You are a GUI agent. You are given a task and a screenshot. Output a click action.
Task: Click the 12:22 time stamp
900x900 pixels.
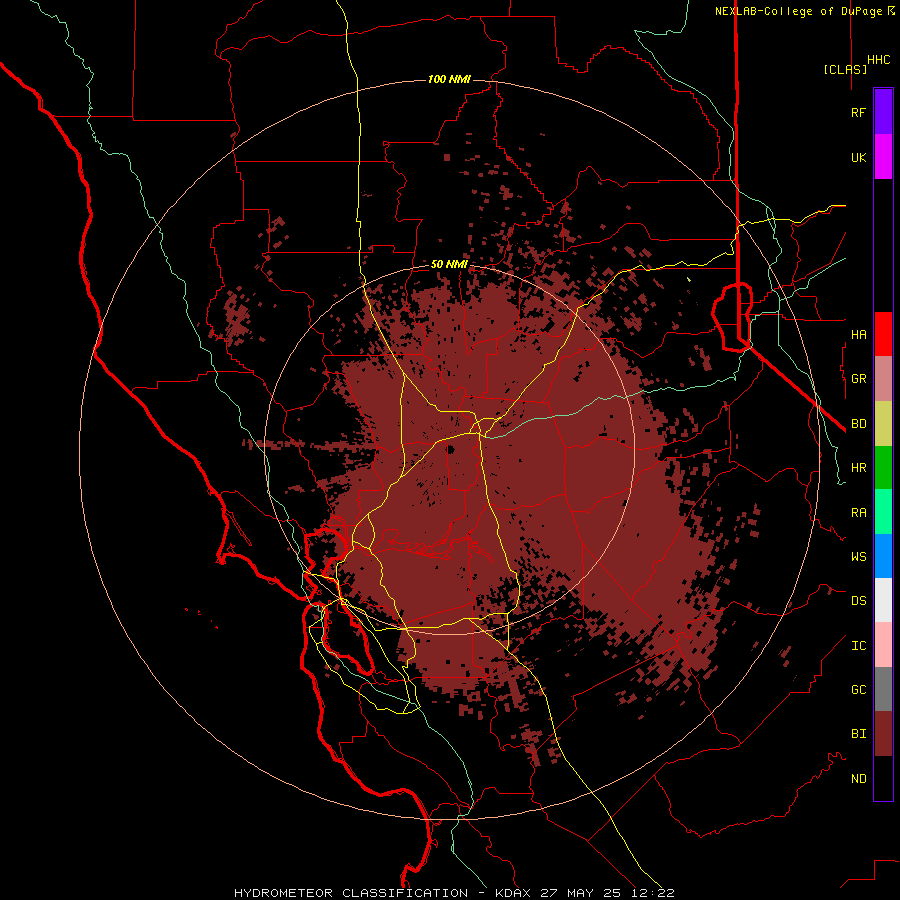[655, 893]
